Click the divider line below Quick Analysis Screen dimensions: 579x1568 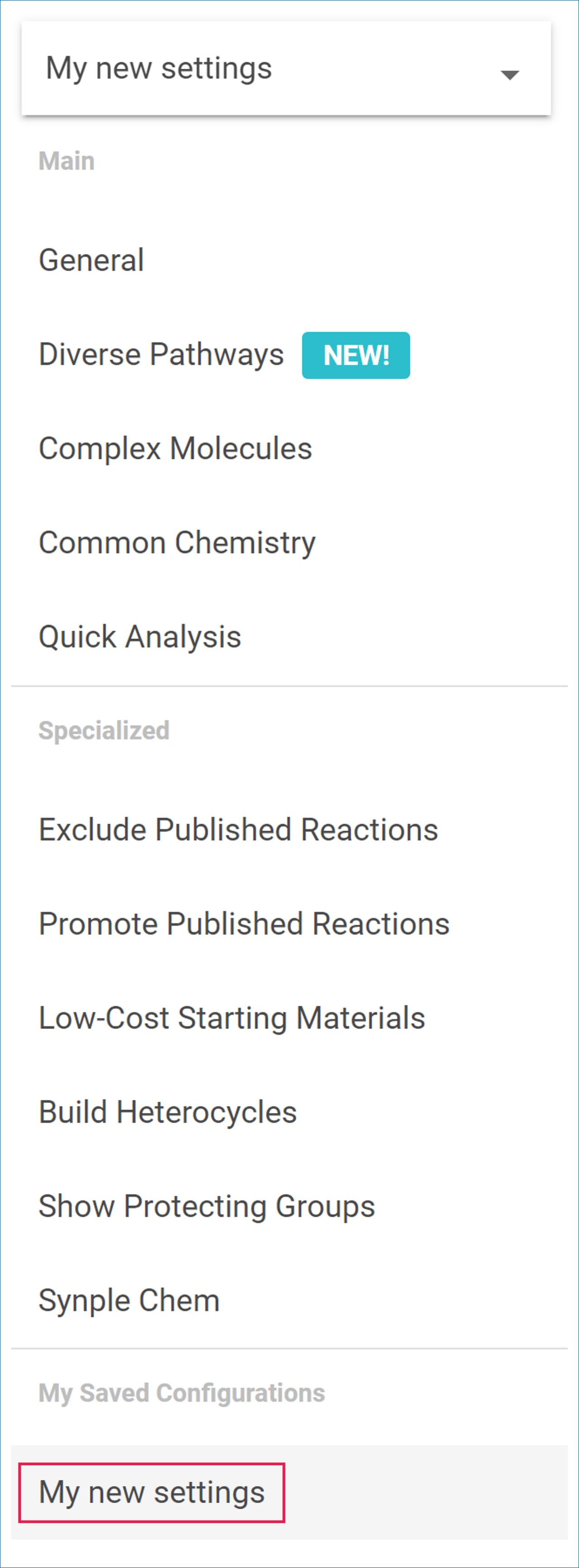tap(289, 686)
